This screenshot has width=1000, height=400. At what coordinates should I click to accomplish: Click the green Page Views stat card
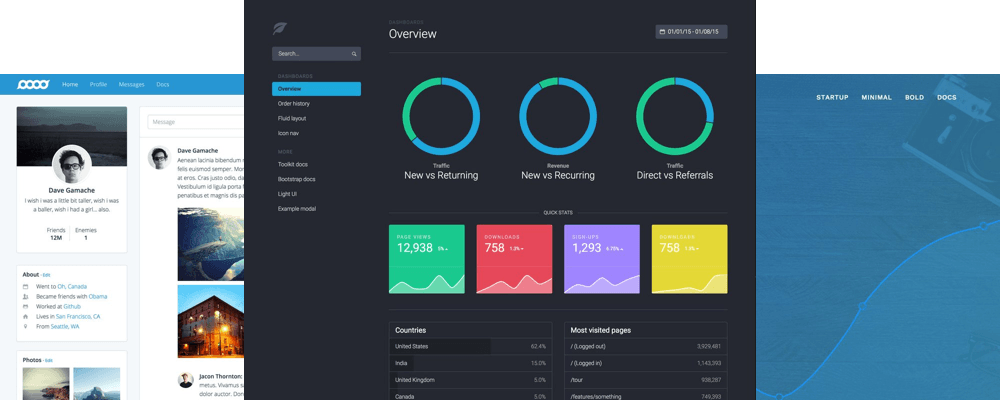click(x=426, y=259)
